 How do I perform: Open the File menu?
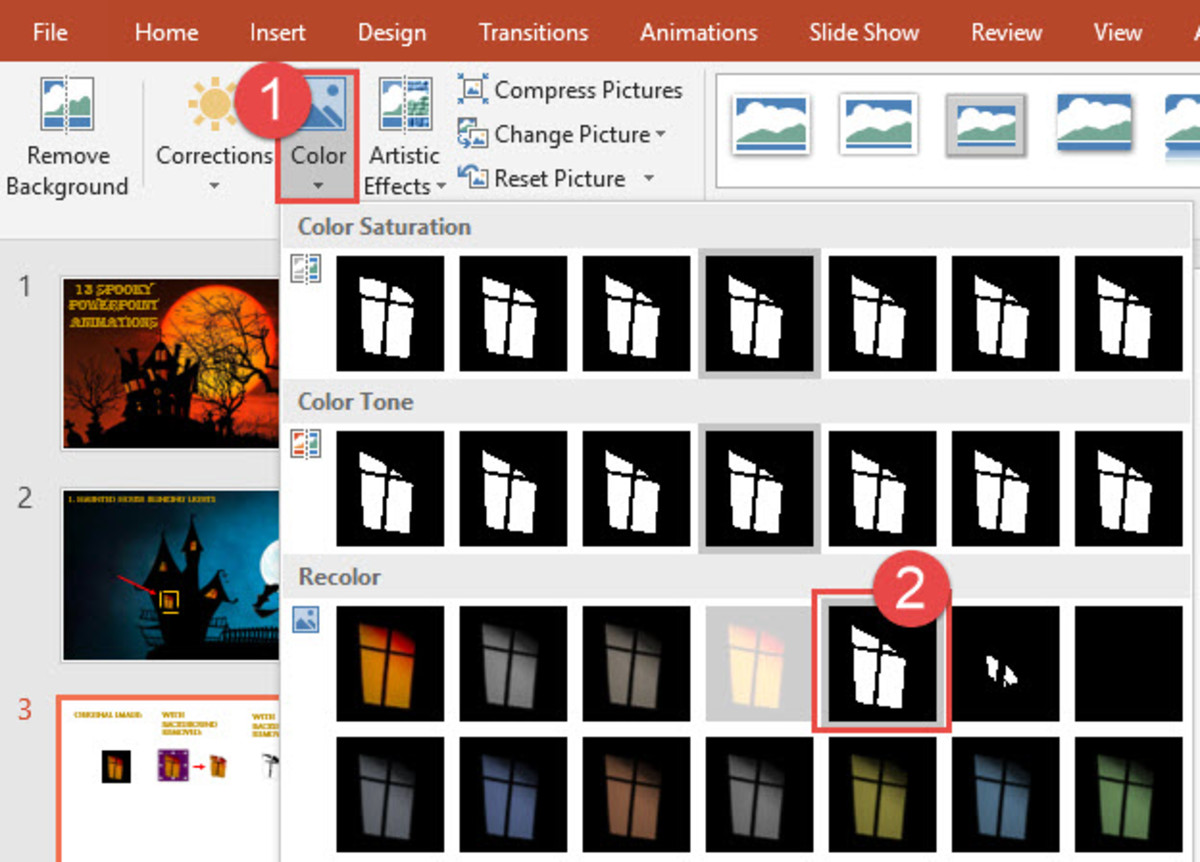click(x=50, y=32)
